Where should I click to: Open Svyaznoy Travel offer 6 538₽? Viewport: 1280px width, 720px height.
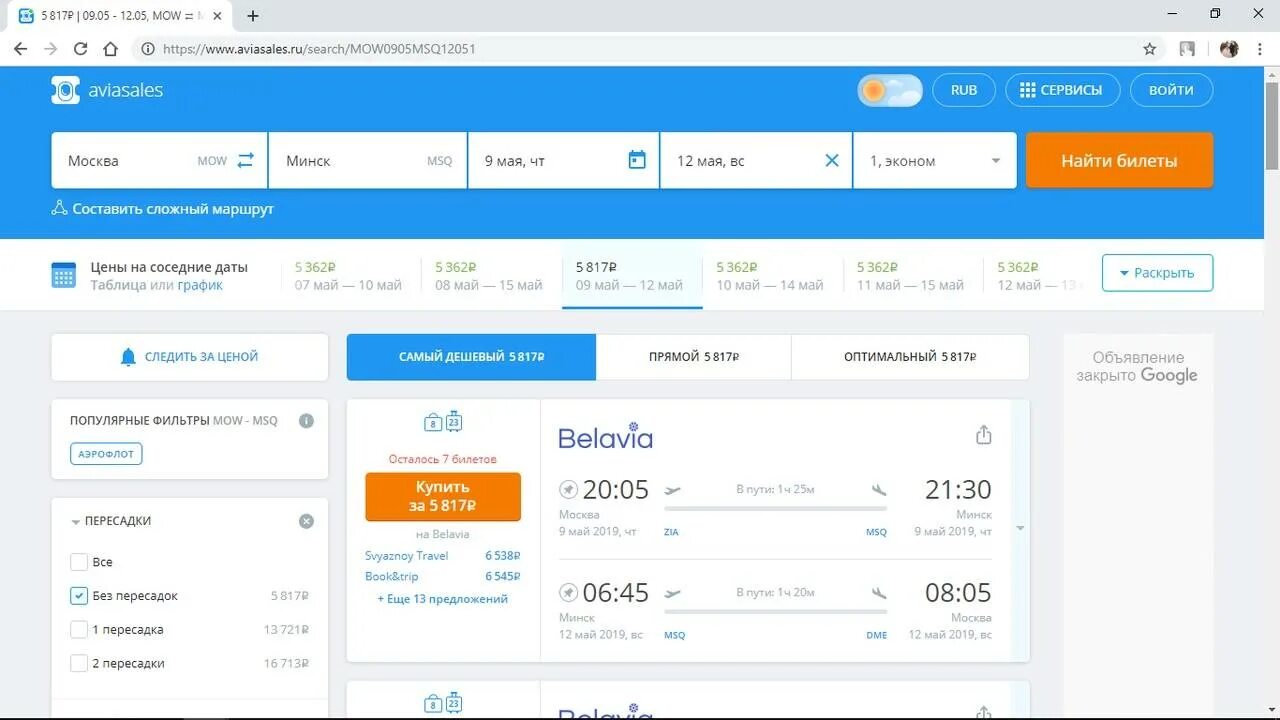[443, 556]
